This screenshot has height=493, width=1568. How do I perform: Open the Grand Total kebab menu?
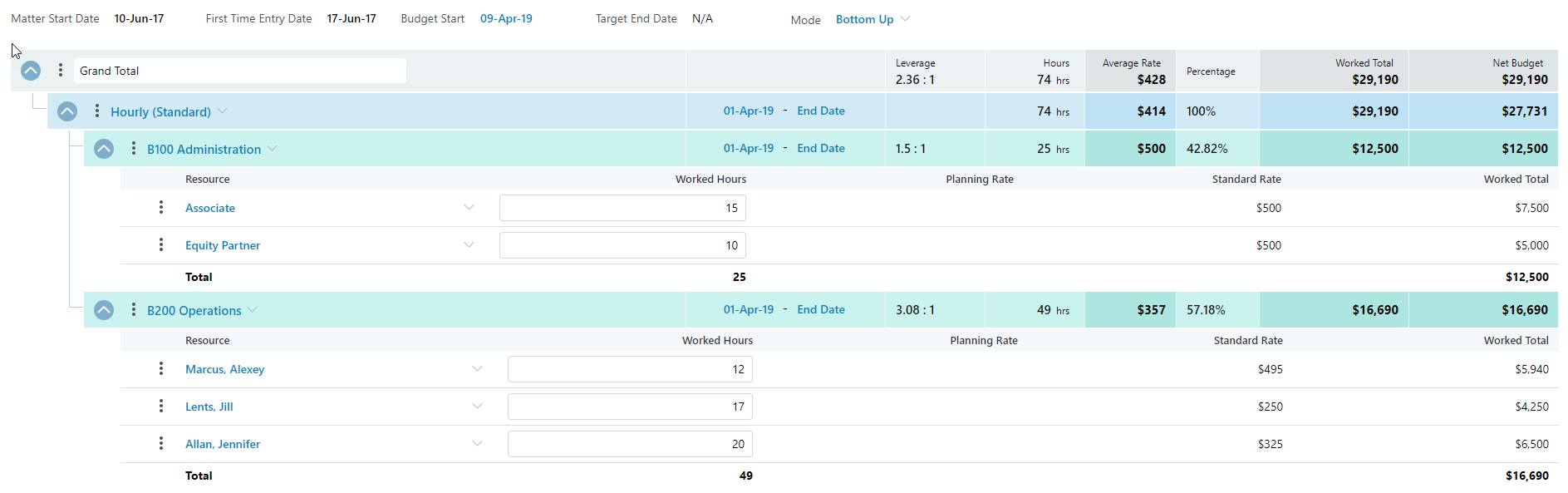[x=61, y=71]
